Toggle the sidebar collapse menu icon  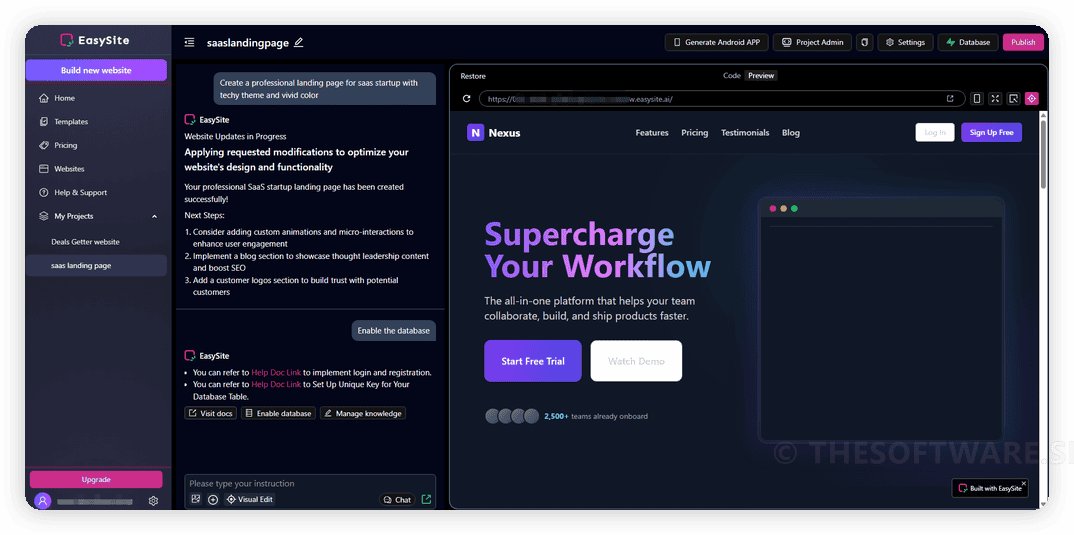[x=190, y=42]
